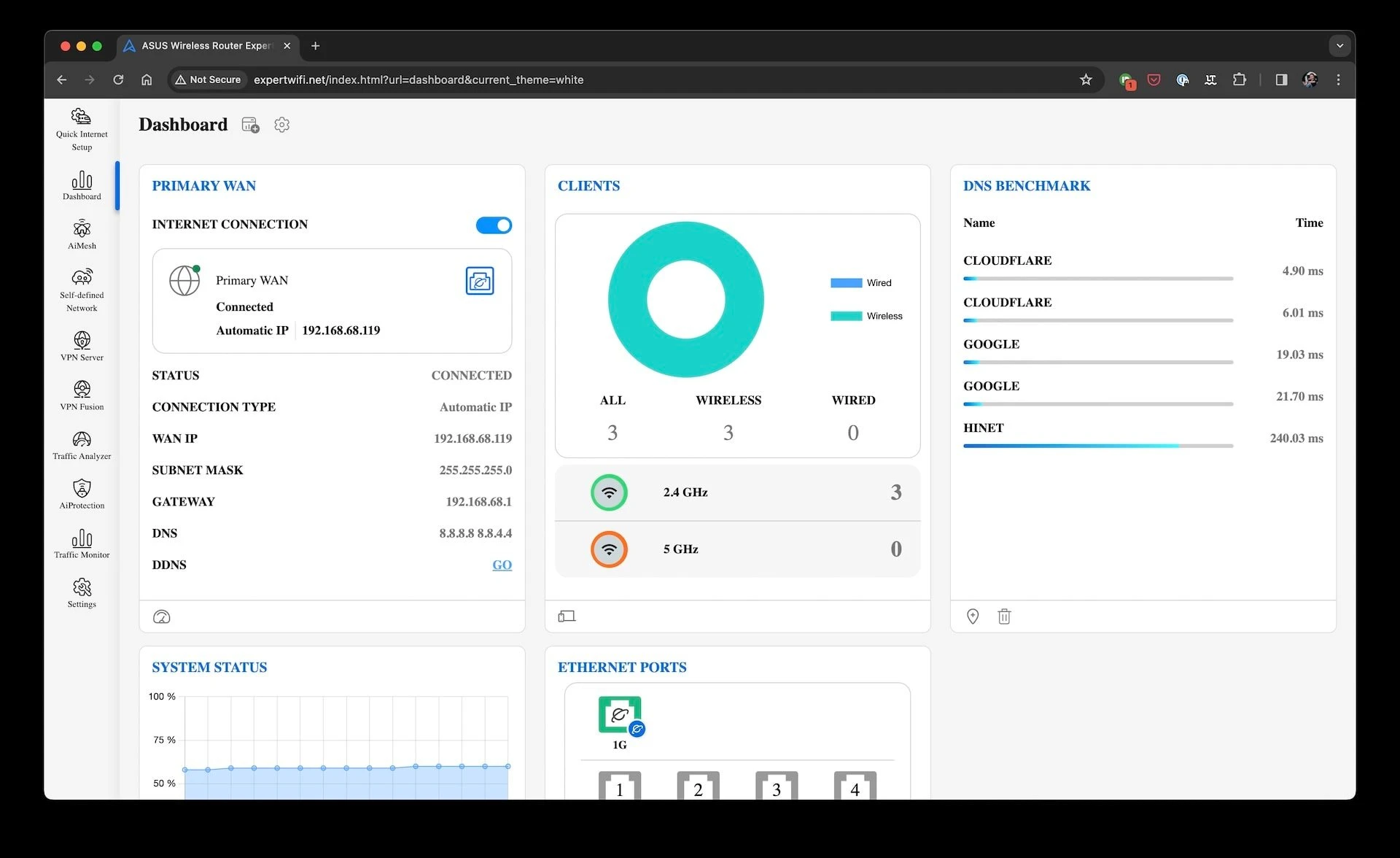This screenshot has height=858, width=1400.
Task: Select the 5 GHz band row
Action: (737, 549)
